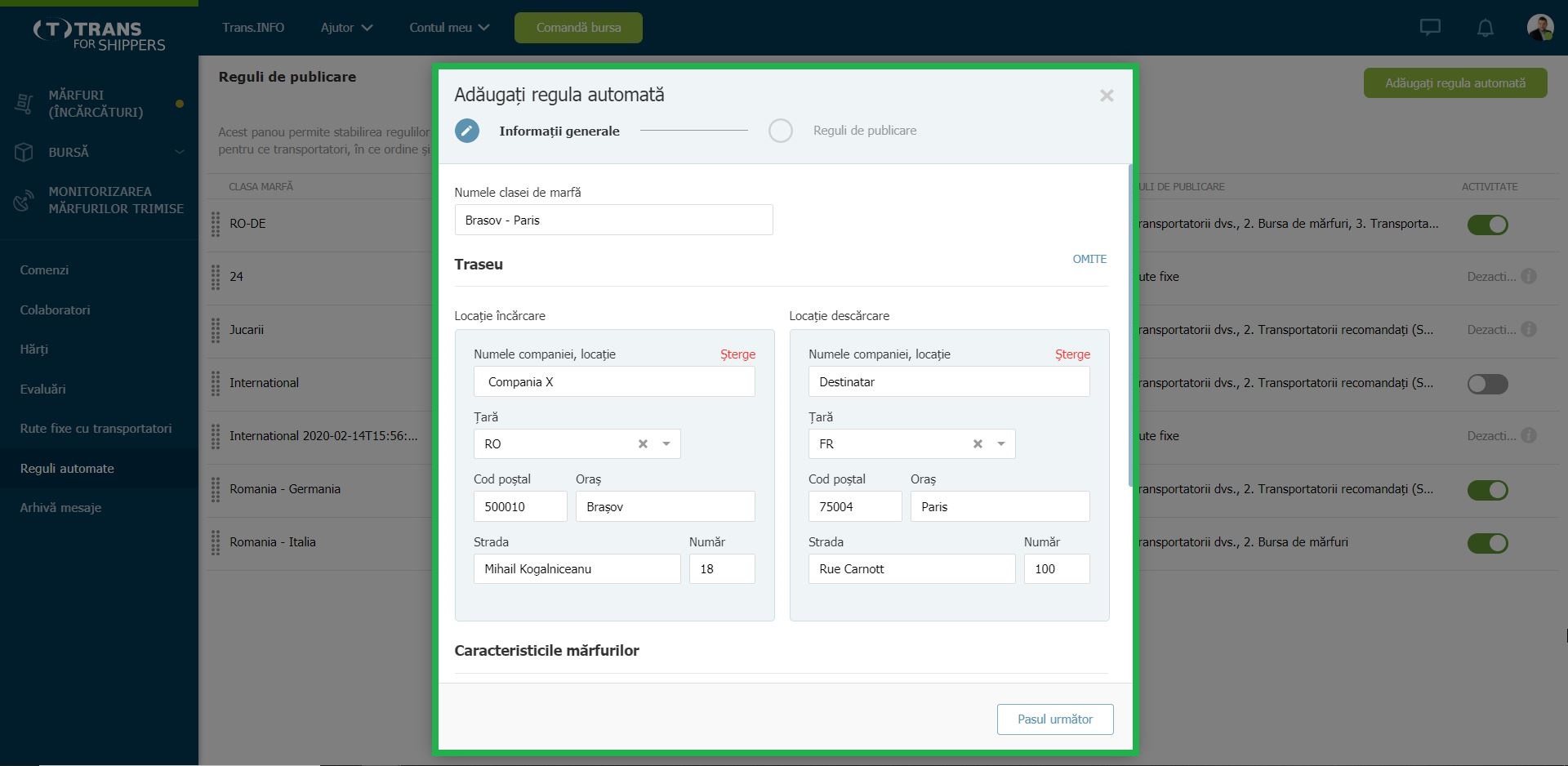Close the Adăugați regula automată dialog
The image size is (1568, 766).
pos(1107,96)
